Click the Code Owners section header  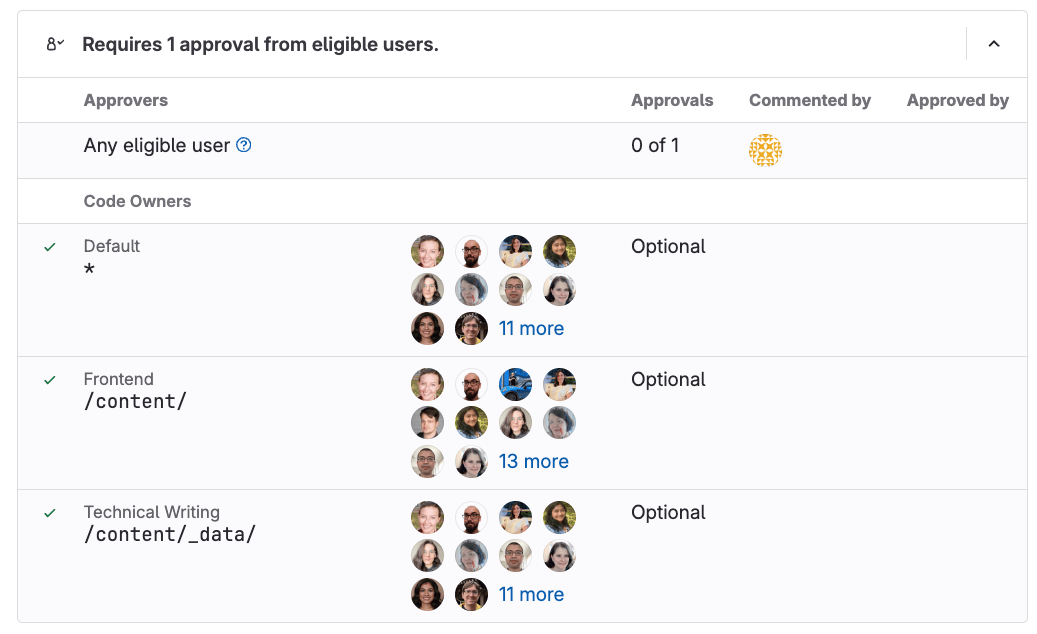[x=137, y=201]
